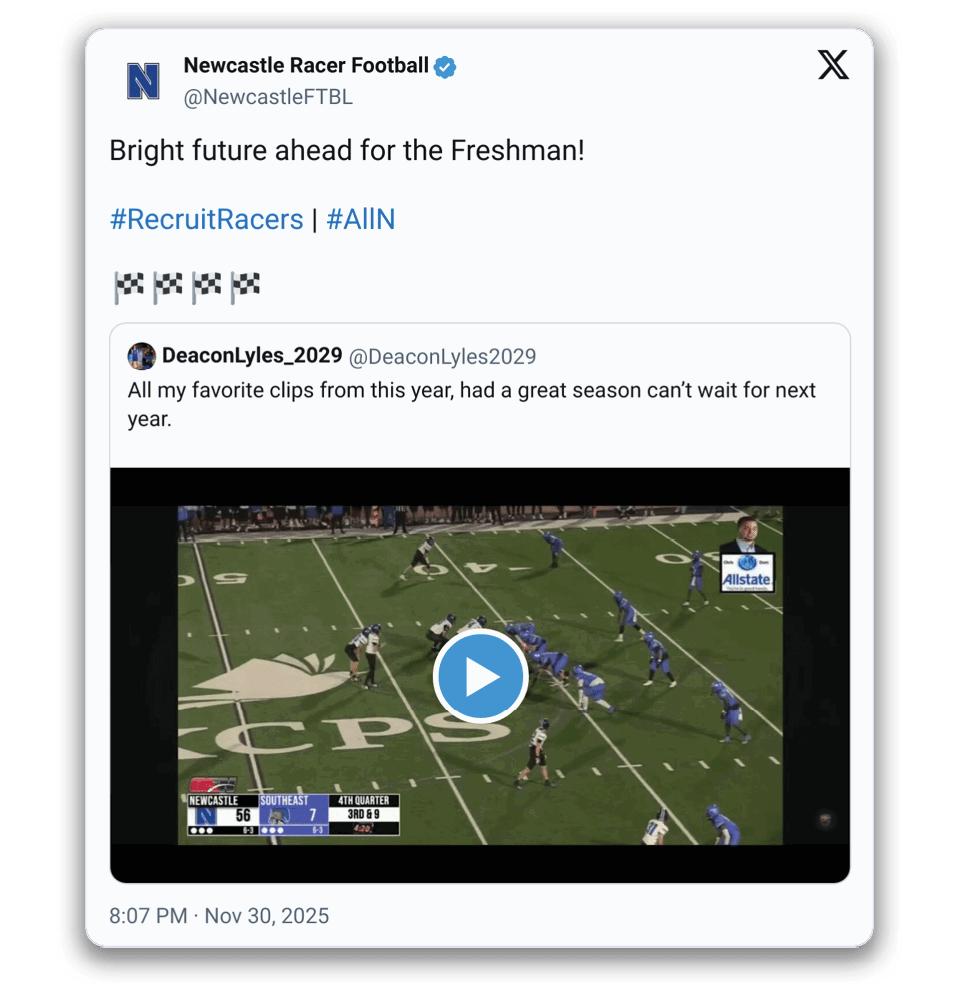Open the #RecruitRacers hashtag
This screenshot has height=991, width=959.
click(x=206, y=220)
